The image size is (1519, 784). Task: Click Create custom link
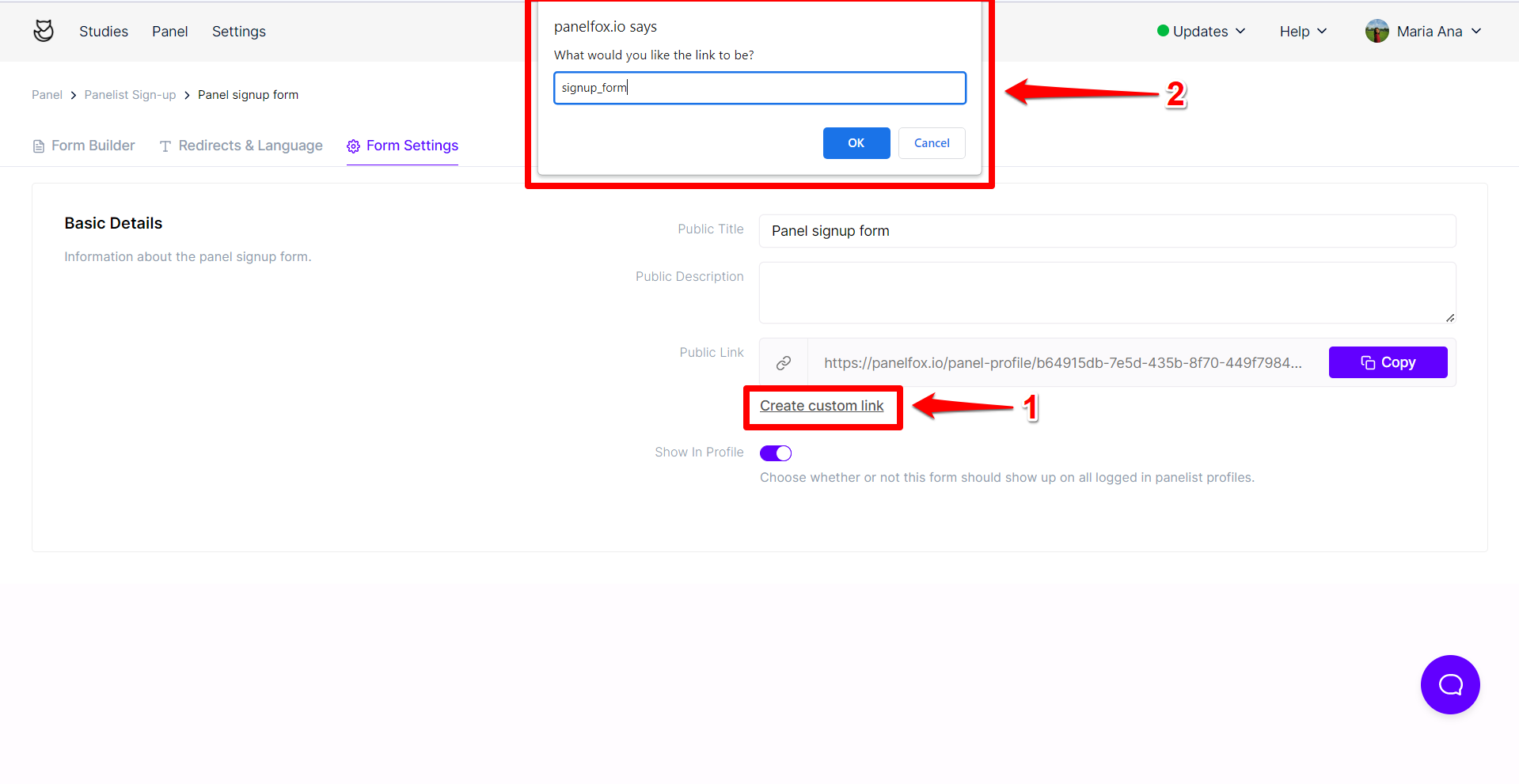click(822, 406)
